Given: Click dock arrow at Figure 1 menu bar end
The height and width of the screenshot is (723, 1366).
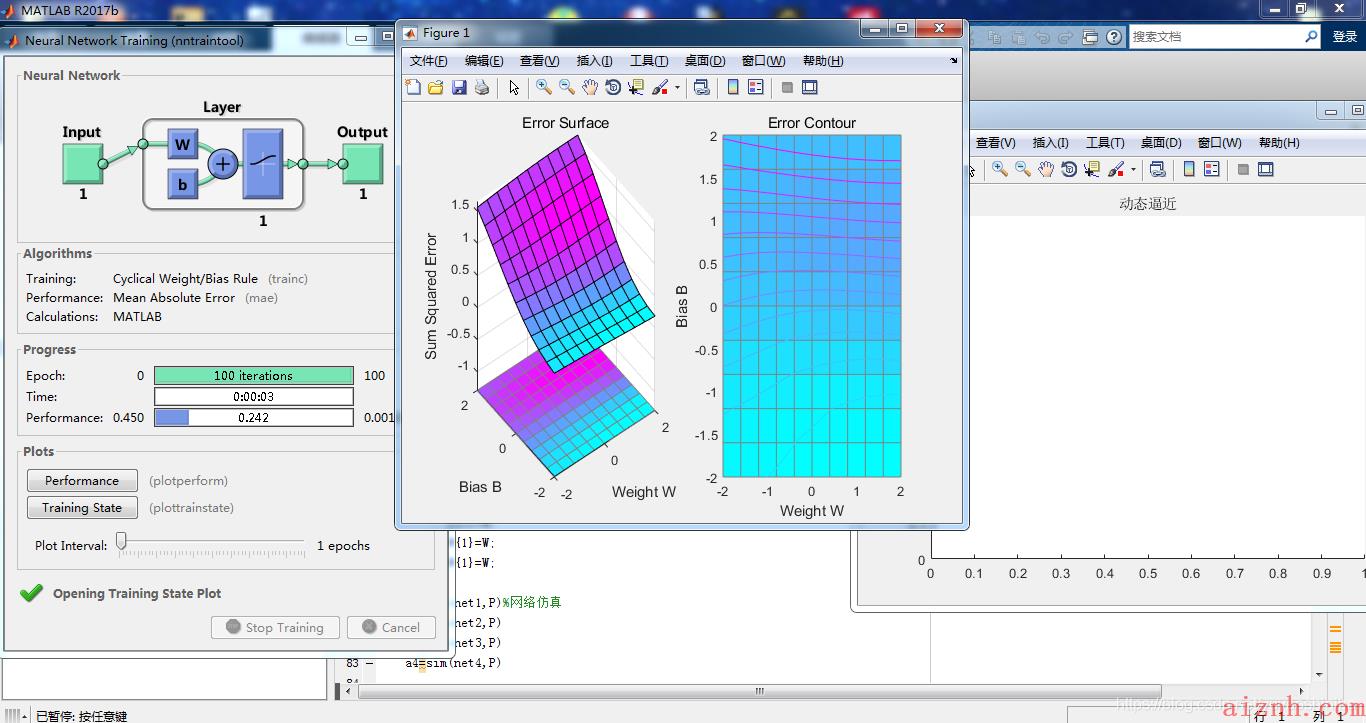Looking at the screenshot, I should click(x=953, y=61).
